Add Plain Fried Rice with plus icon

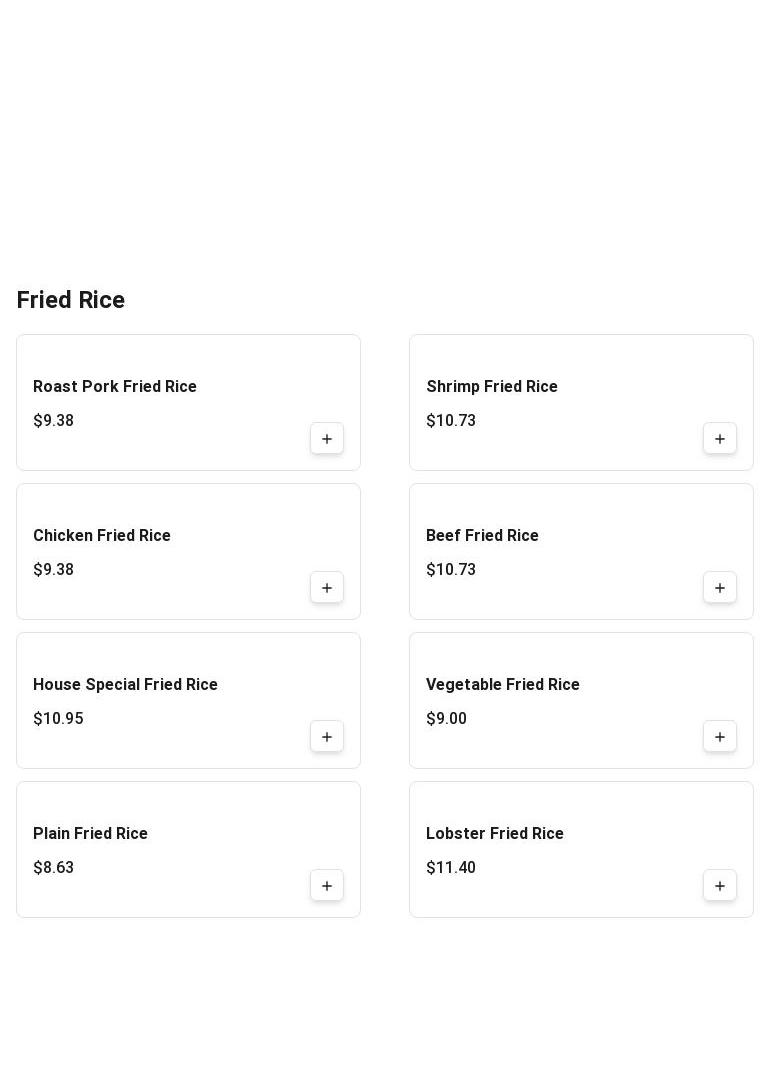[x=327, y=886]
